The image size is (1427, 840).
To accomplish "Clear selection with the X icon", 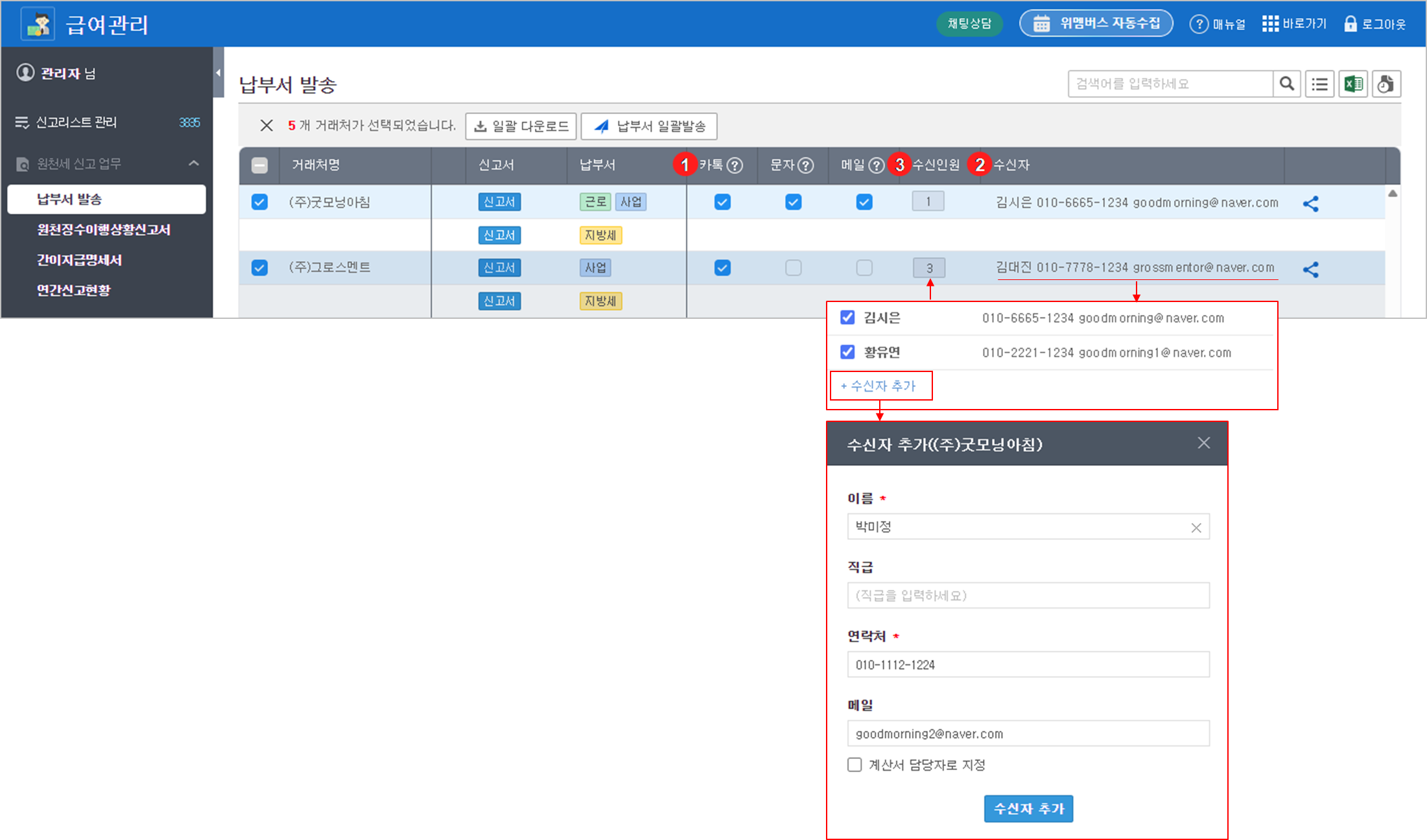I will (266, 126).
